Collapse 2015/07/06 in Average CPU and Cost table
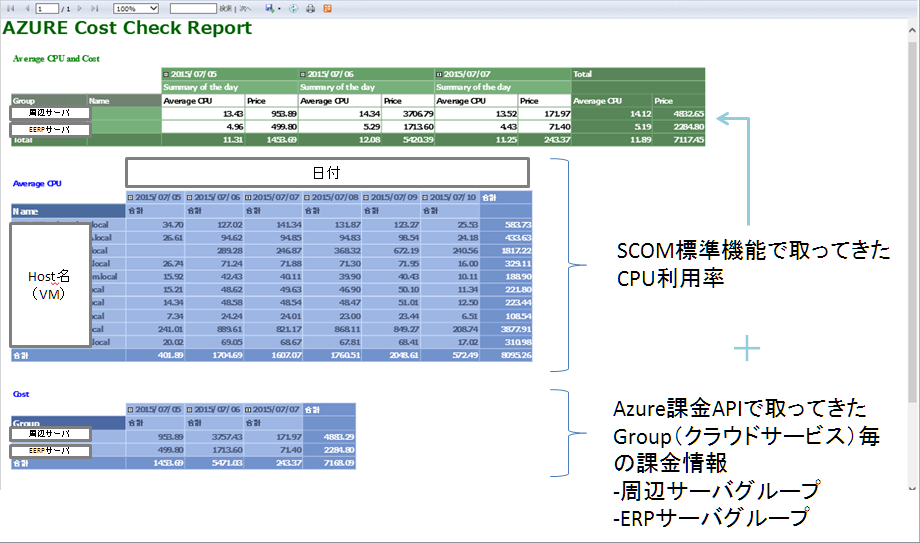920x543 pixels. point(303,75)
